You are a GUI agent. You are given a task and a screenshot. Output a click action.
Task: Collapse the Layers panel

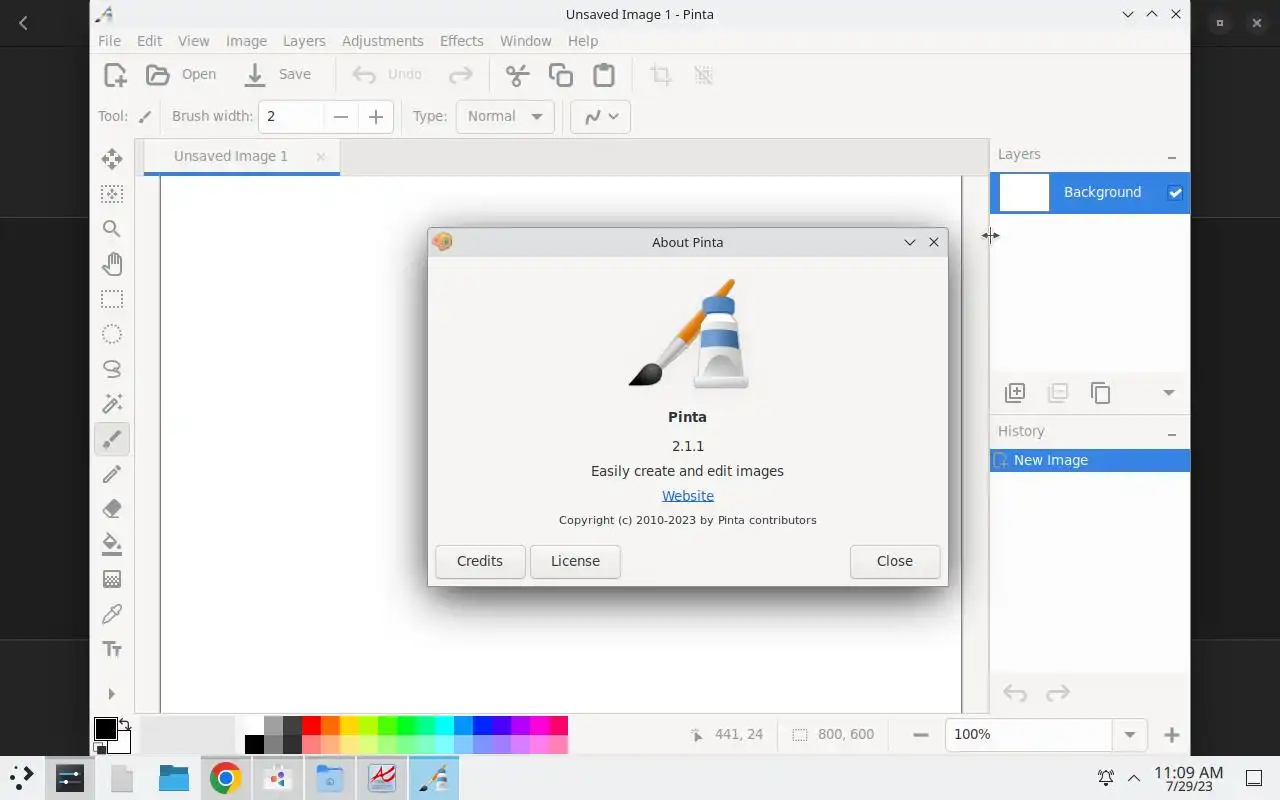(1171, 156)
